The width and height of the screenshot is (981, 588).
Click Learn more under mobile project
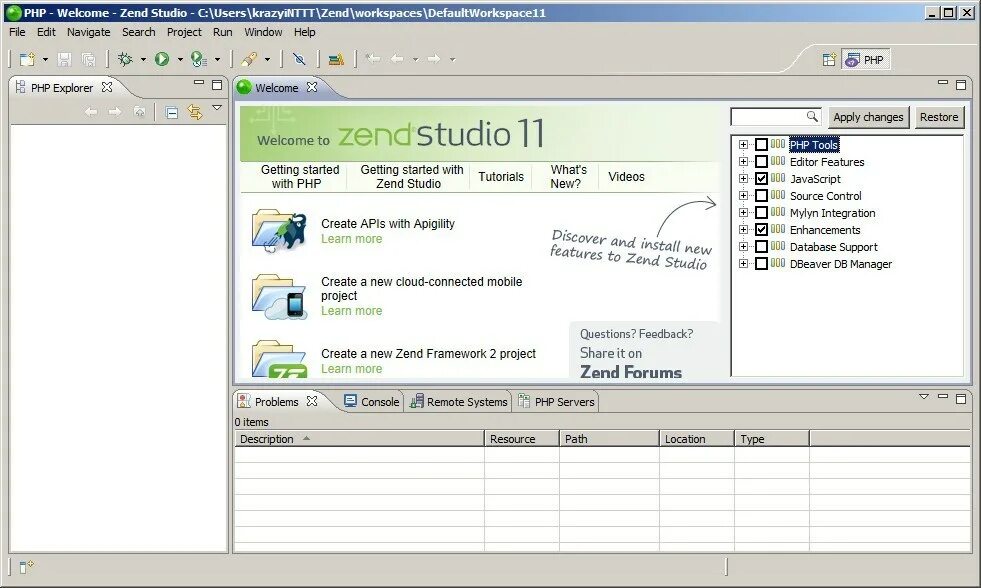(352, 311)
